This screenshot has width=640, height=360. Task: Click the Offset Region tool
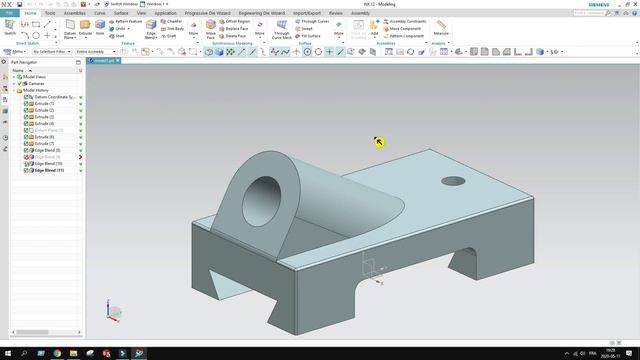click(x=234, y=21)
